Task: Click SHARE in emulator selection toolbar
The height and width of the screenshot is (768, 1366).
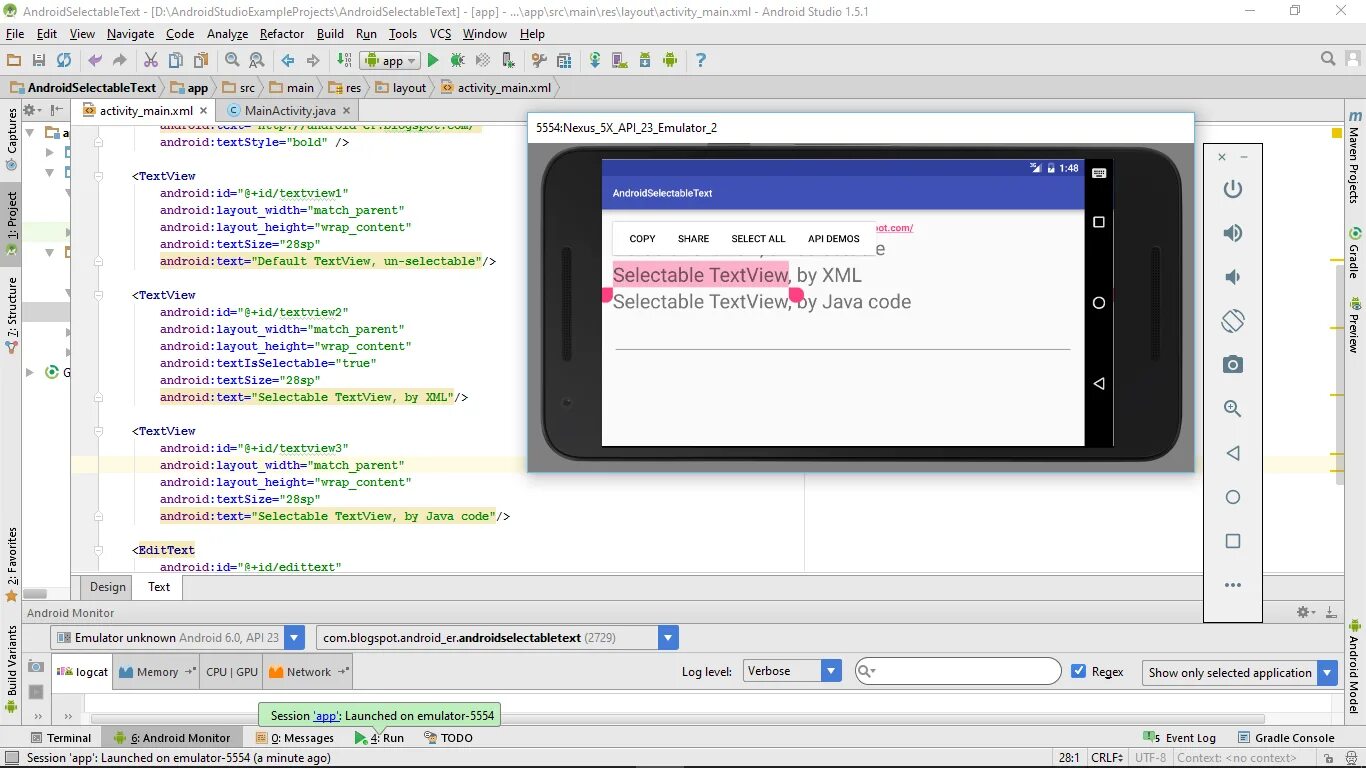Action: pyautogui.click(x=693, y=239)
